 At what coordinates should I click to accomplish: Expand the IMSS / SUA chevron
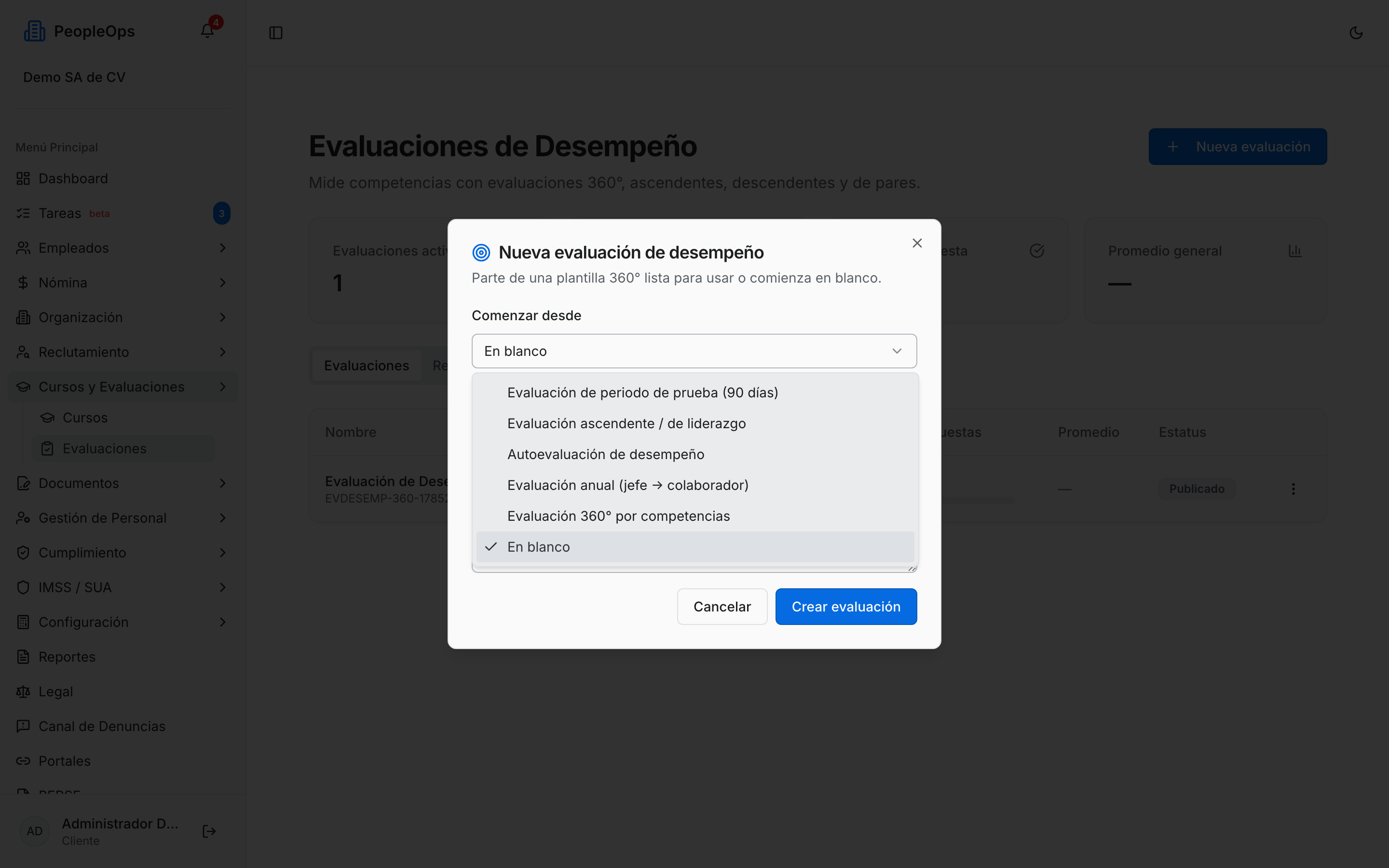pos(223,587)
